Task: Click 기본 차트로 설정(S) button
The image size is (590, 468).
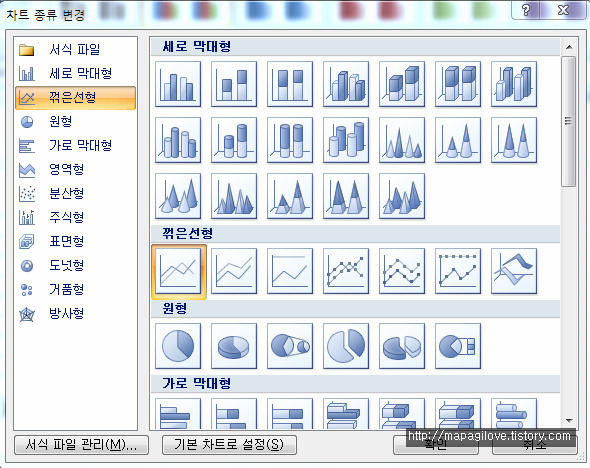Action: click(229, 445)
